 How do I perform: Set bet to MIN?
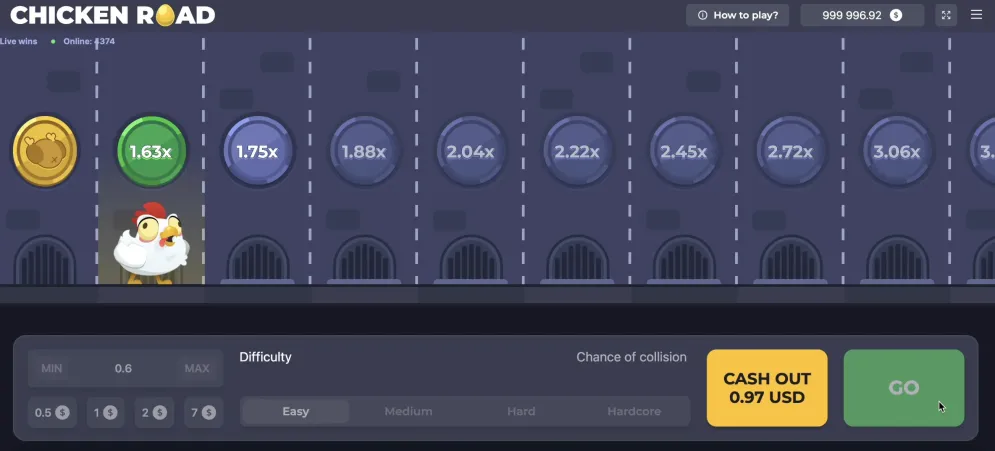(51, 368)
